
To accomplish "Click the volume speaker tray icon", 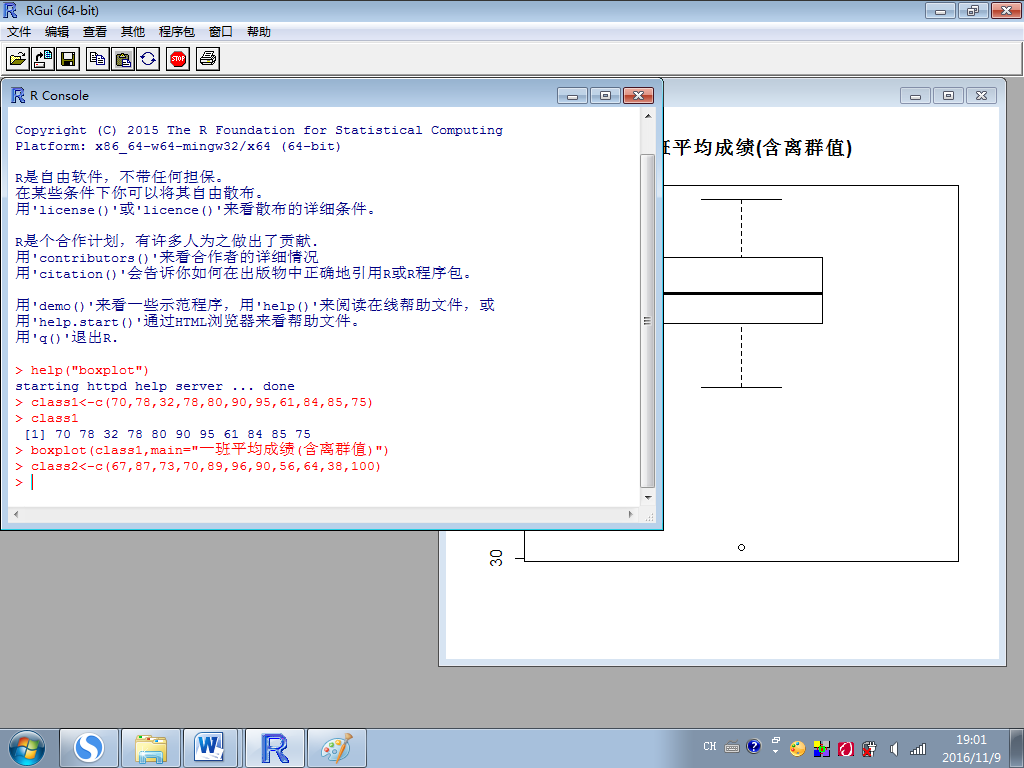I will pyautogui.click(x=894, y=749).
